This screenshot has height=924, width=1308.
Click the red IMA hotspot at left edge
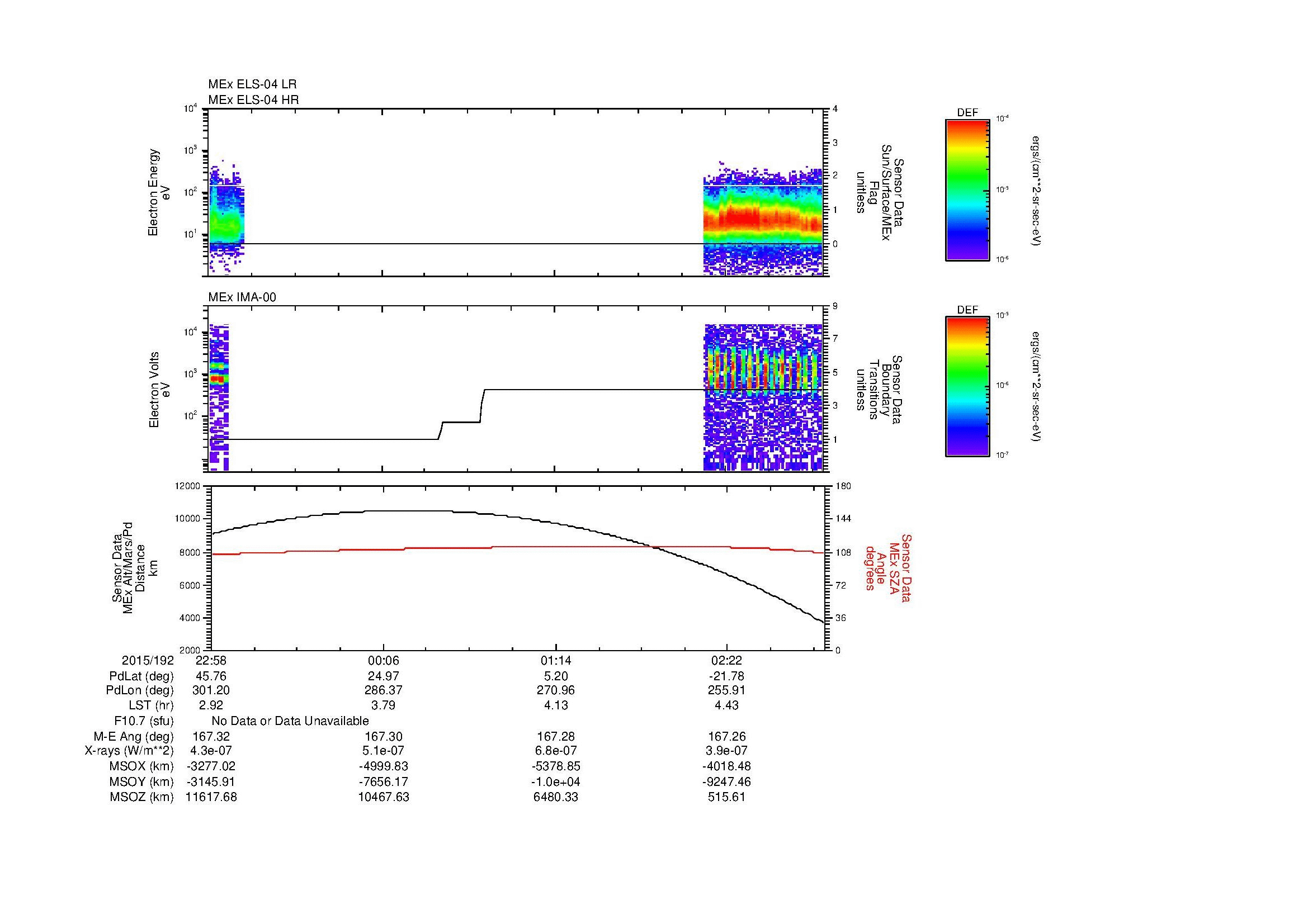[218, 378]
